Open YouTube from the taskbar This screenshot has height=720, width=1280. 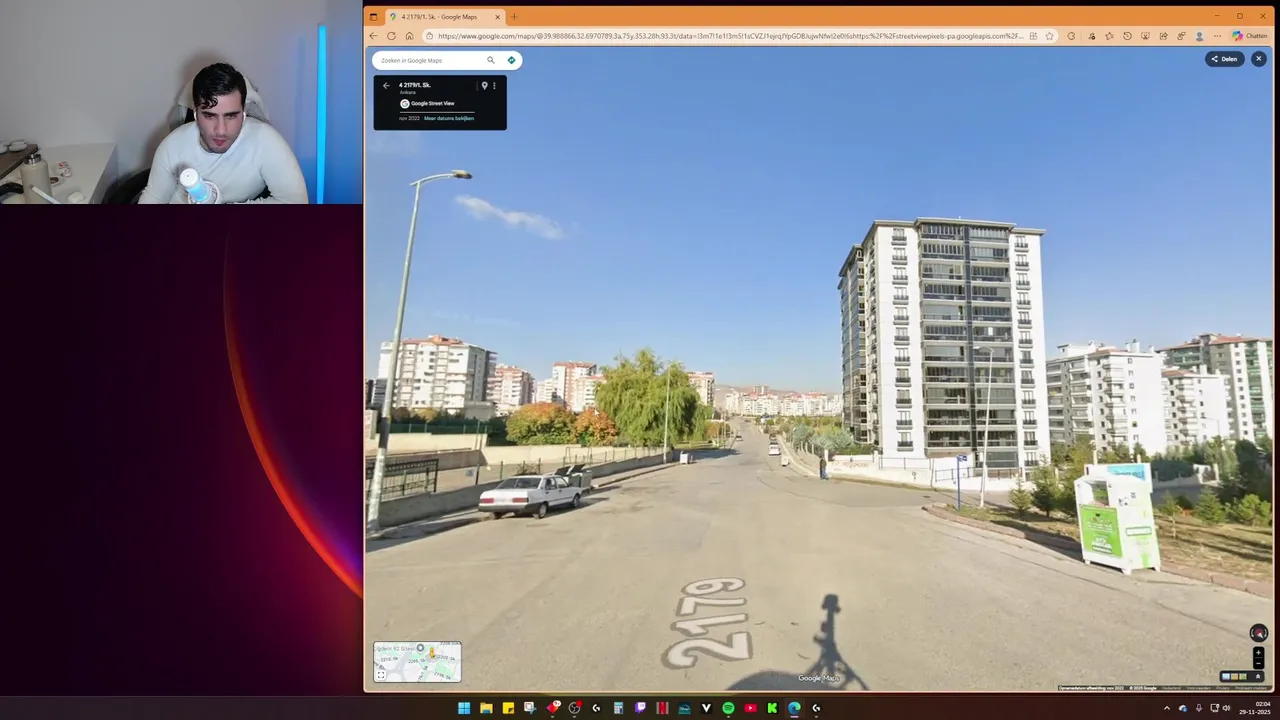pyautogui.click(x=750, y=708)
